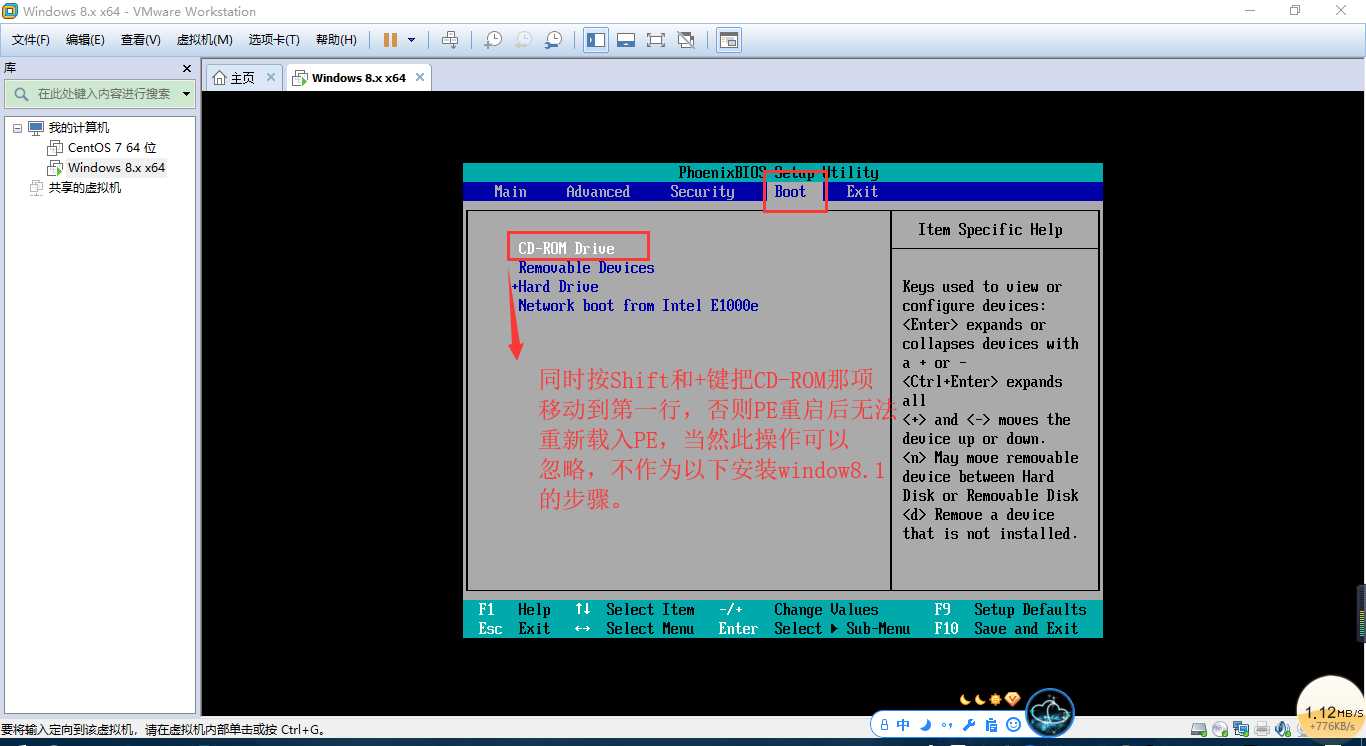This screenshot has width=1366, height=746.
Task: Send Ctrl+Alt+Del to the virtual machine
Action: tap(450, 40)
